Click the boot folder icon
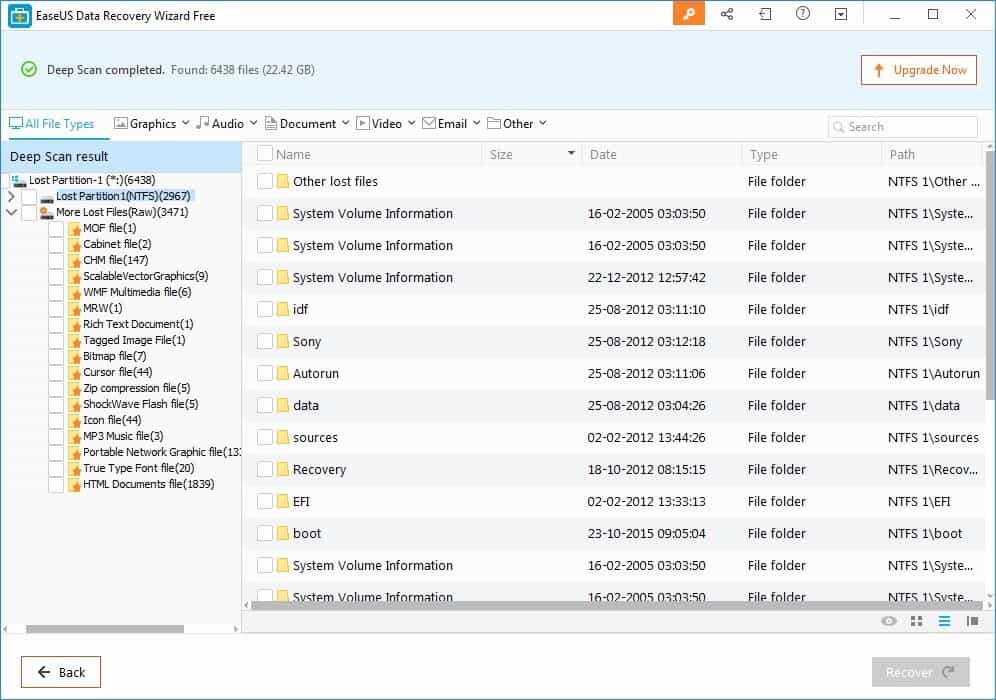The image size is (996, 700). click(283, 533)
